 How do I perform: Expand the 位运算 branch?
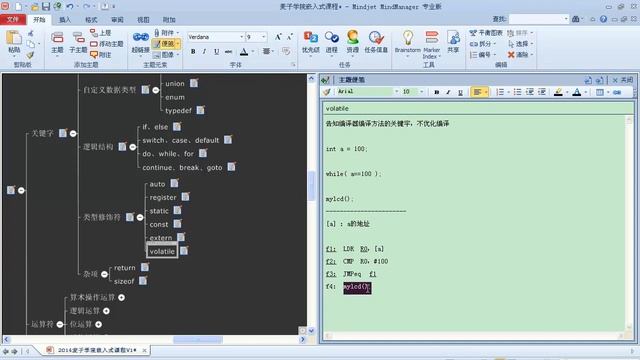coord(98,324)
